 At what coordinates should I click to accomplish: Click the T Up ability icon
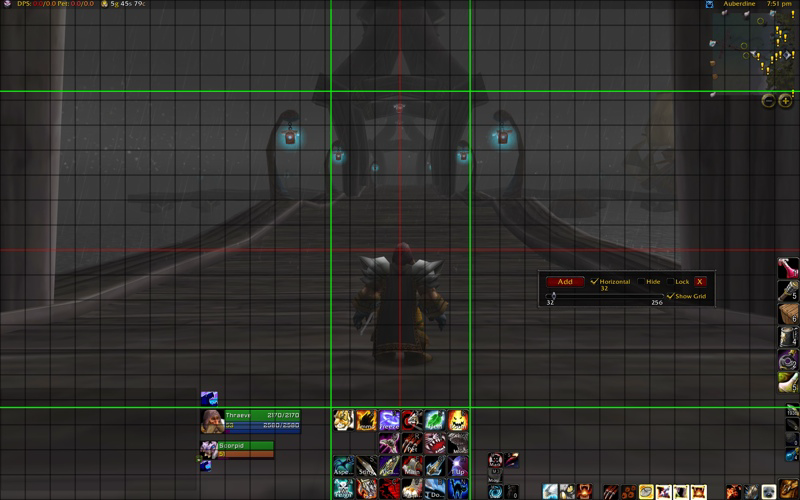pos(458,466)
